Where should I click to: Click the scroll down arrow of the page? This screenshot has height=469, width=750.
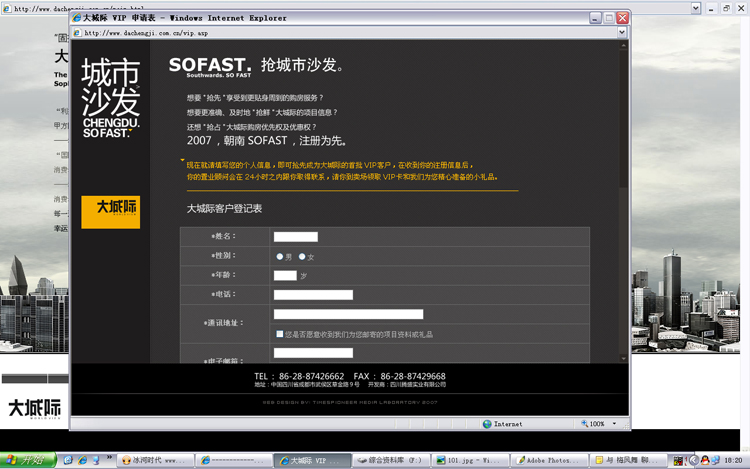pos(623,358)
